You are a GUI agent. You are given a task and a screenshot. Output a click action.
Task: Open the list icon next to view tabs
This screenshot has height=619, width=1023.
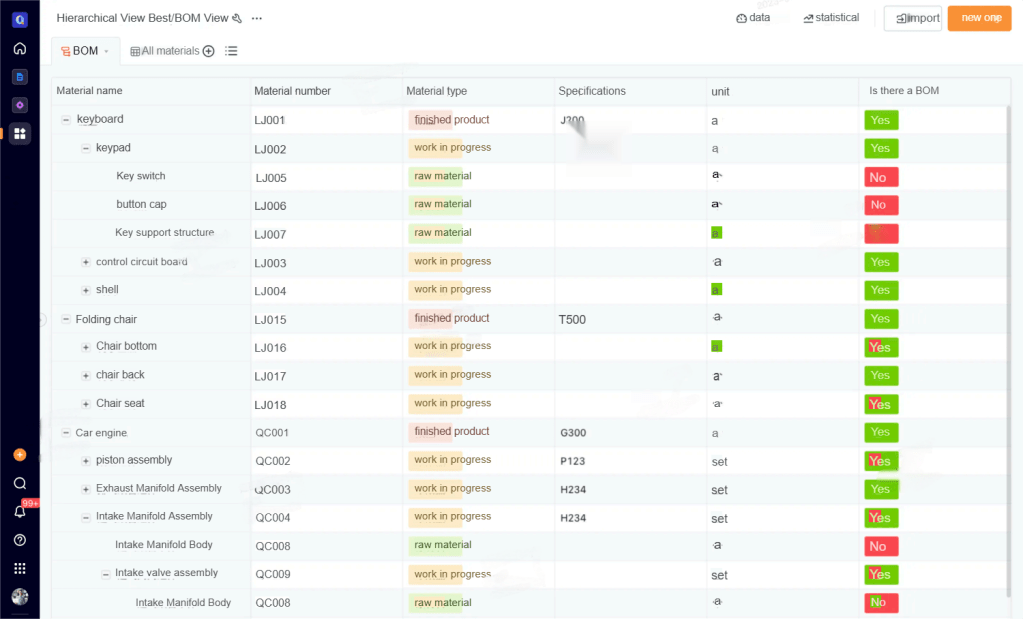[x=231, y=51]
